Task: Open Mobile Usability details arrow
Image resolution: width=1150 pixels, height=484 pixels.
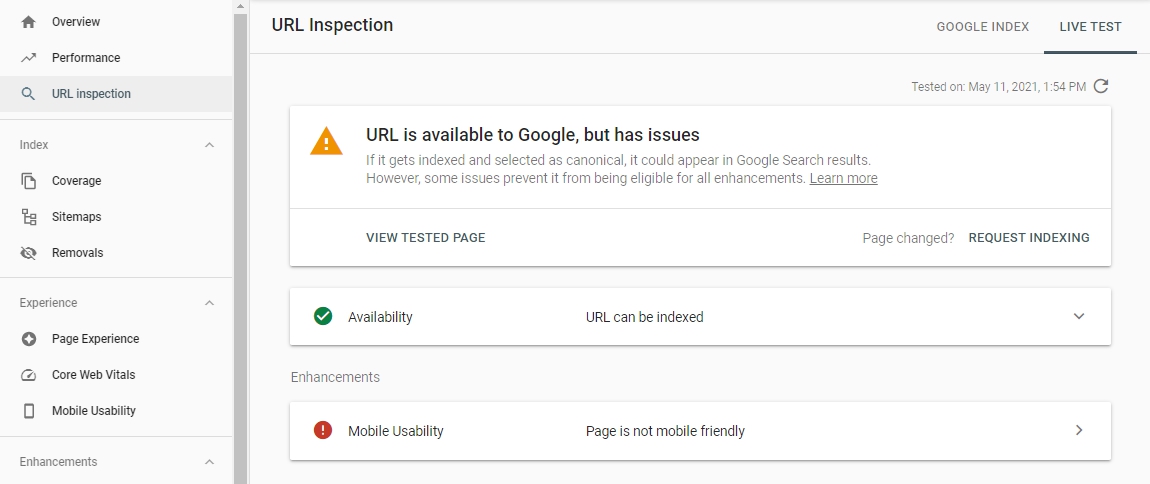Action: pos(1079,430)
